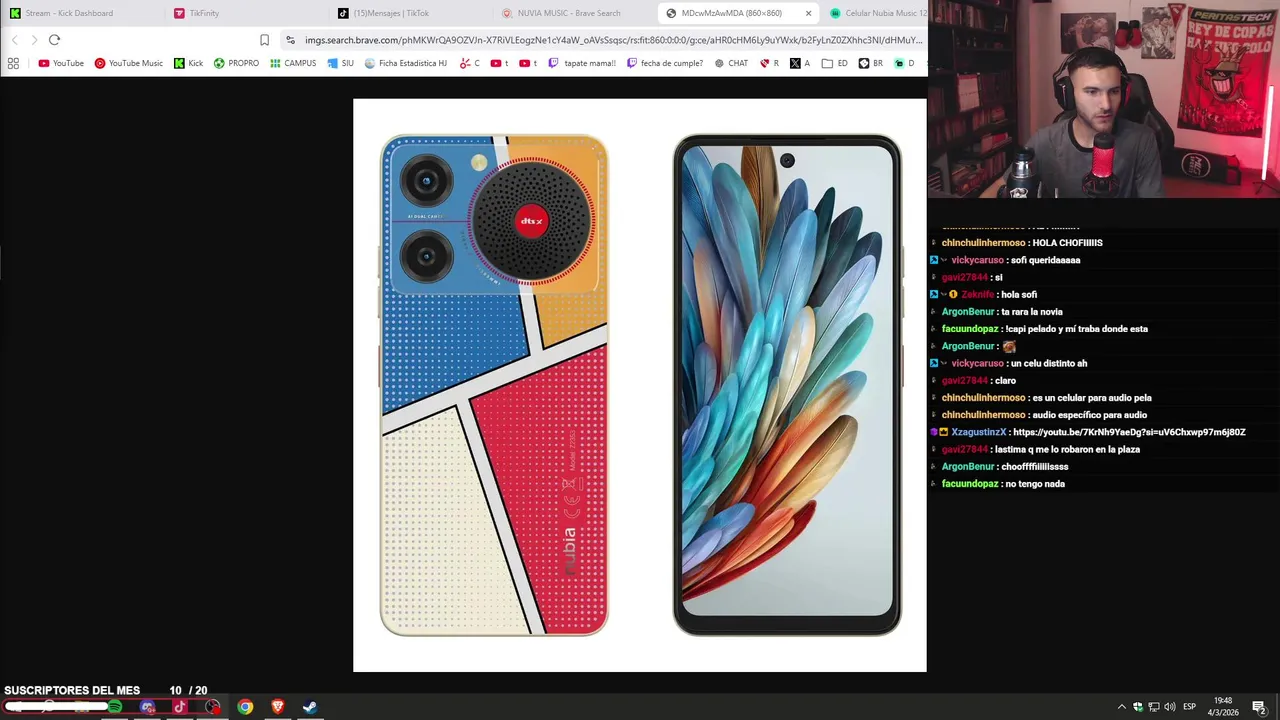
Task: Open the fecha de cumple? bookmark
Action: 665,63
